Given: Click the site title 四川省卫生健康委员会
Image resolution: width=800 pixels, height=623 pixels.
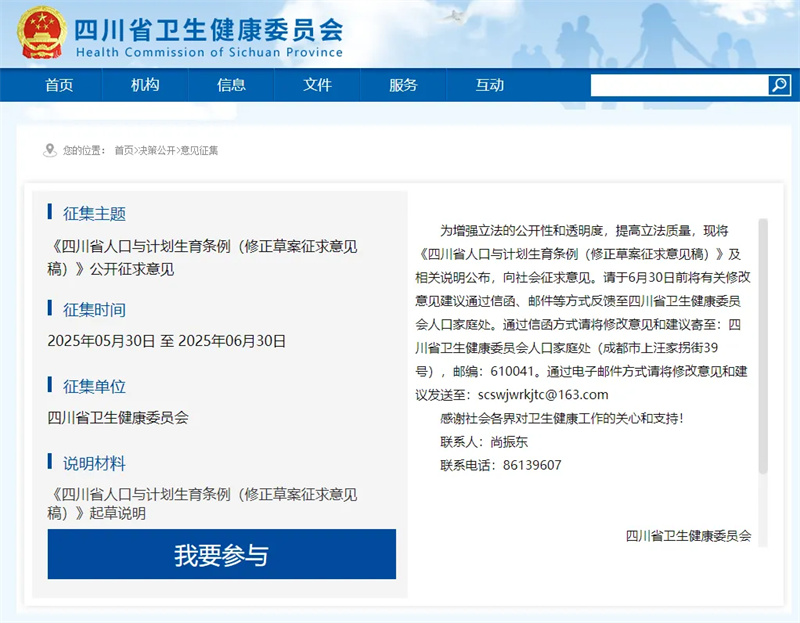Looking at the screenshot, I should 209,30.
